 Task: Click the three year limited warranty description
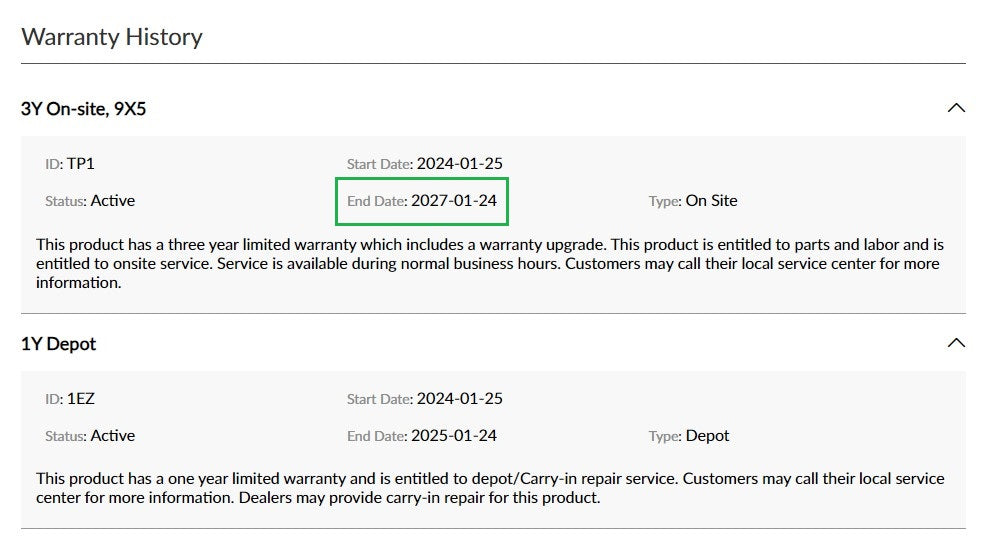tap(490, 263)
